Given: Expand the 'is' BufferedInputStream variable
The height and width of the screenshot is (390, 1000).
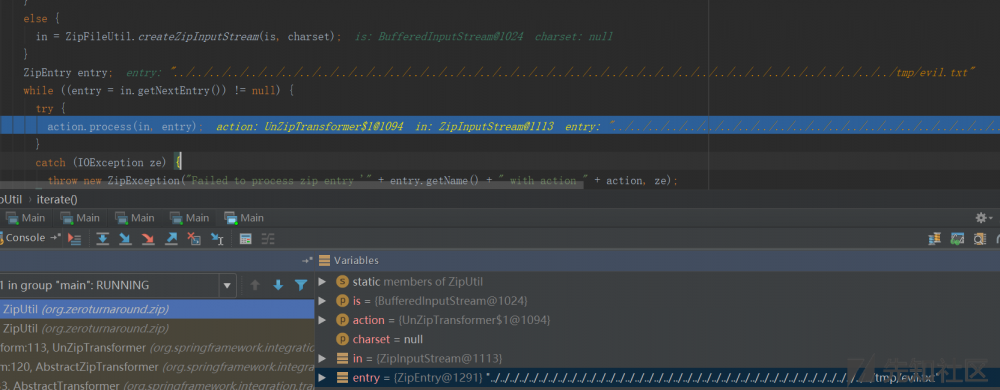Looking at the screenshot, I should coord(322,301).
